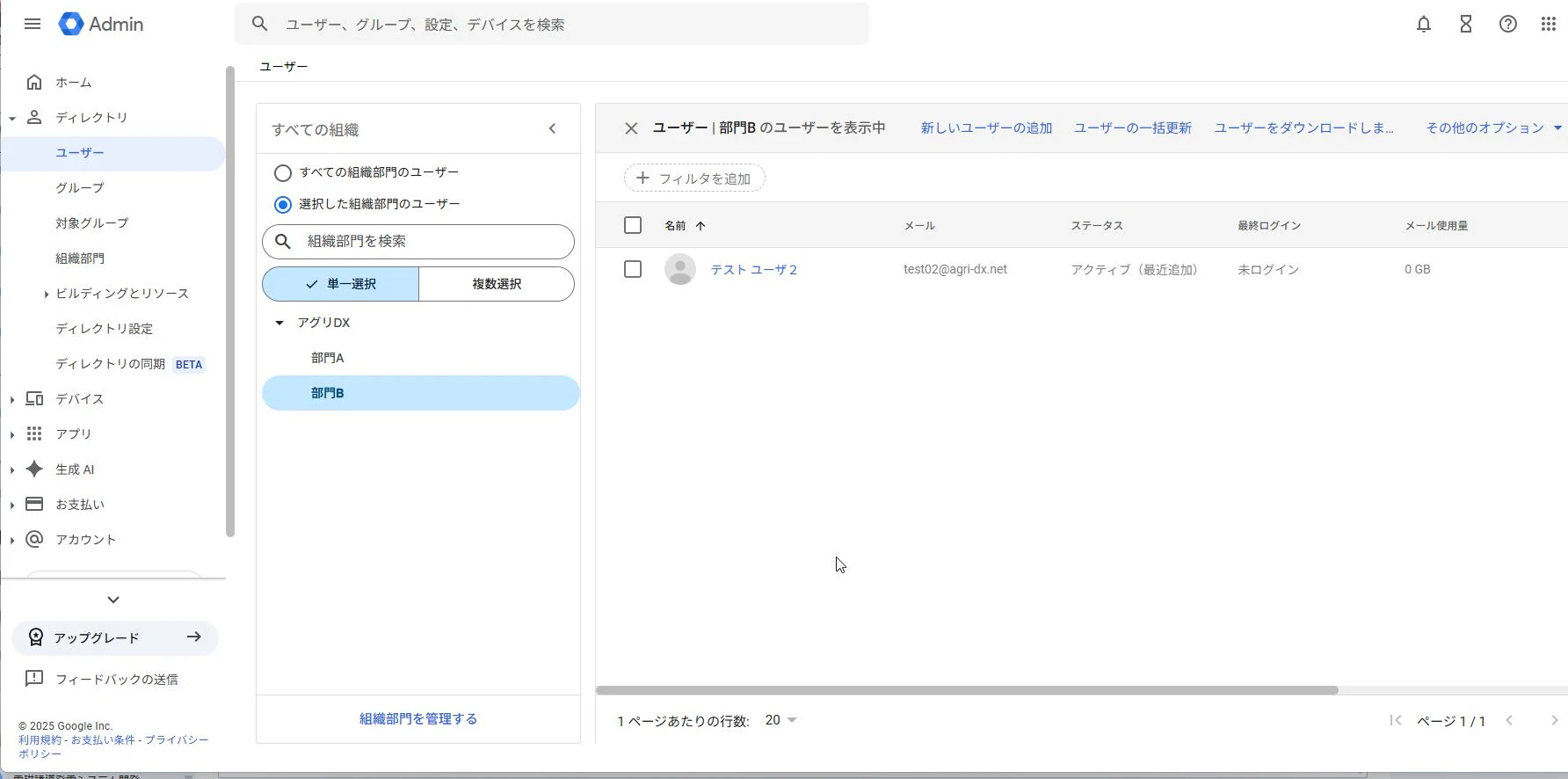Expand the お支払い sidebar section
Viewport: 1568px width, 779px height.
(12, 505)
